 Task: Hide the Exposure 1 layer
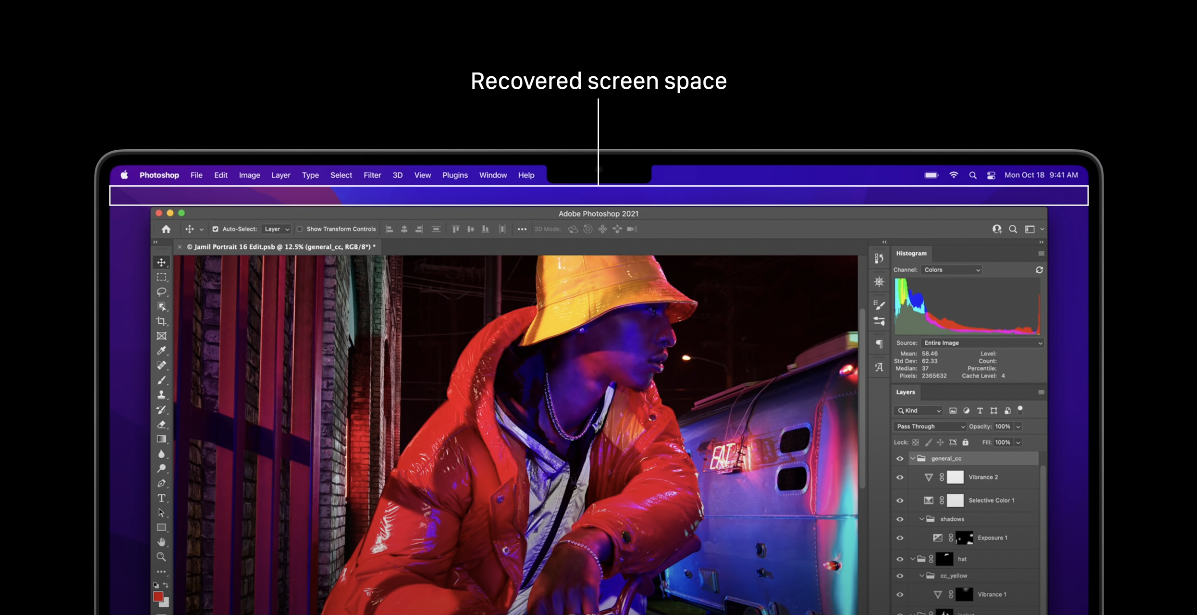[x=899, y=538]
